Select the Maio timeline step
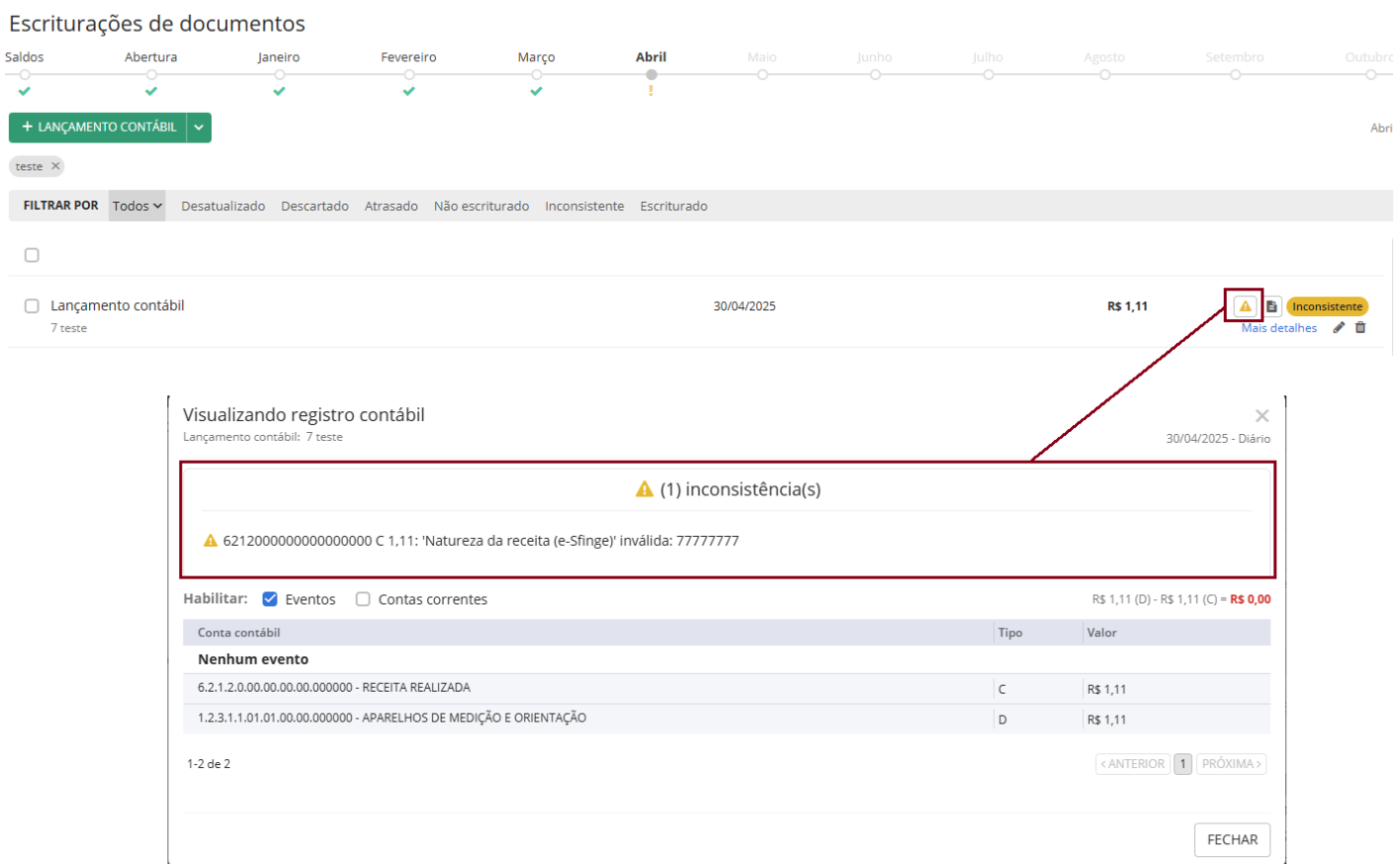1400x864 pixels. [x=762, y=74]
